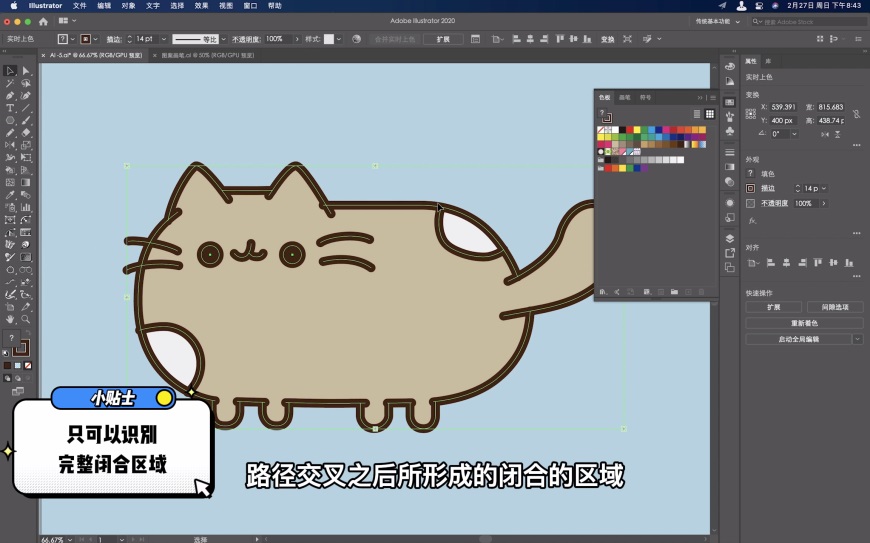870x543 pixels.
Task: Click the Home icon in title bar
Action: point(43,22)
